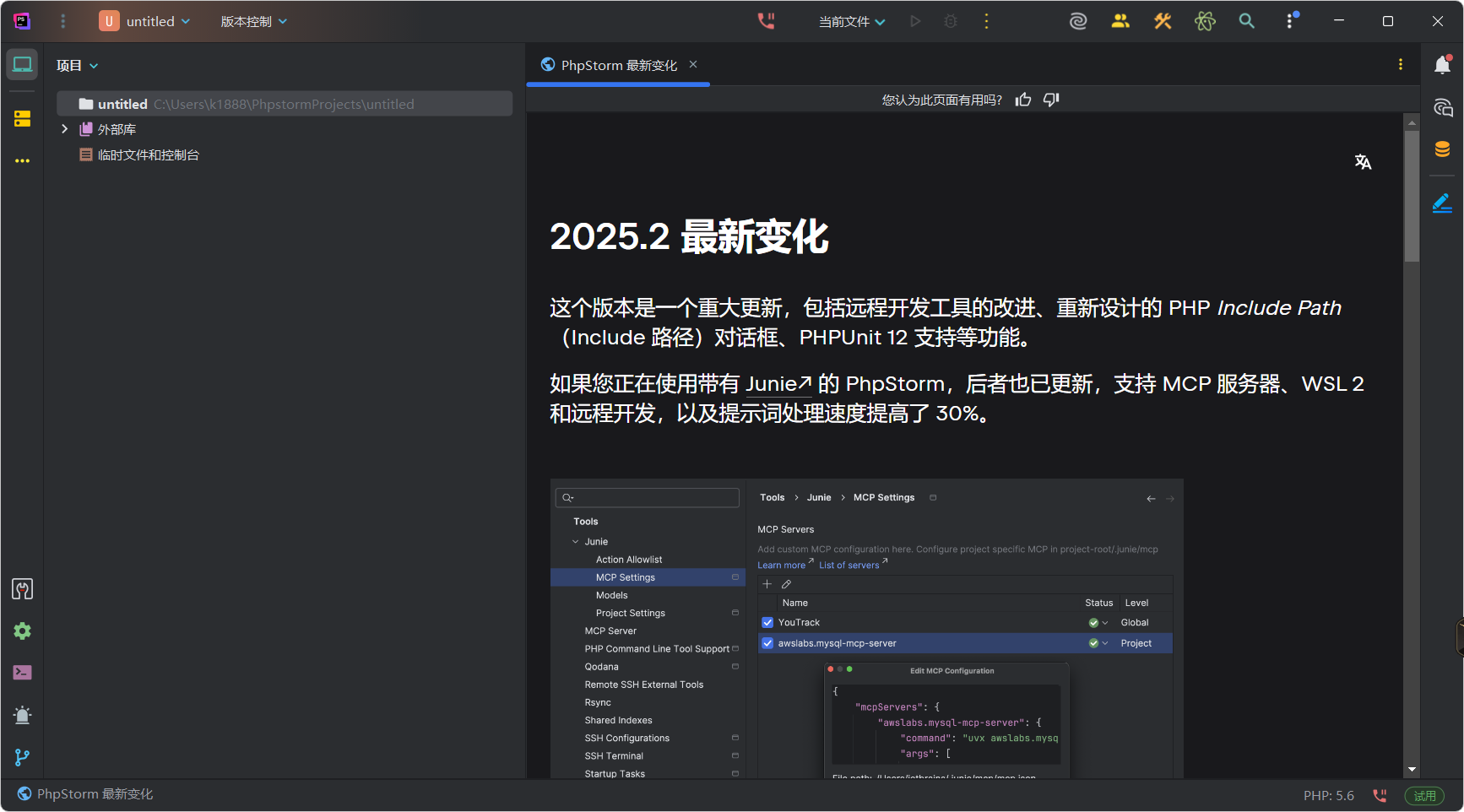This screenshot has width=1464, height=812.
Task: Click the green atom plugin icon
Action: click(1205, 21)
